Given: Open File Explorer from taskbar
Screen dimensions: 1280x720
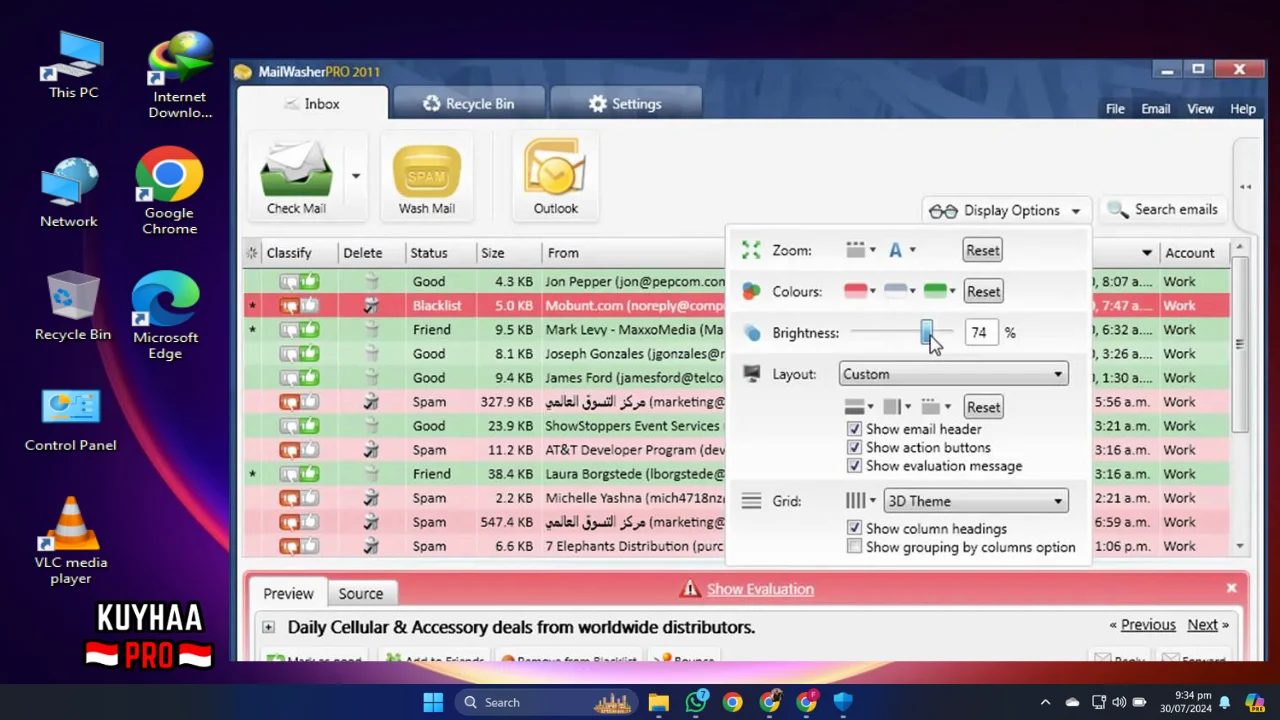Looking at the screenshot, I should click(658, 702).
